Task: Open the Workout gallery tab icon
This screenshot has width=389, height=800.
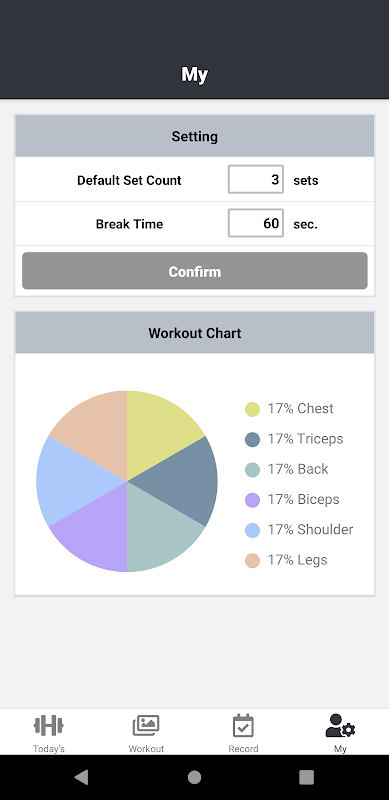Action: coord(146,725)
